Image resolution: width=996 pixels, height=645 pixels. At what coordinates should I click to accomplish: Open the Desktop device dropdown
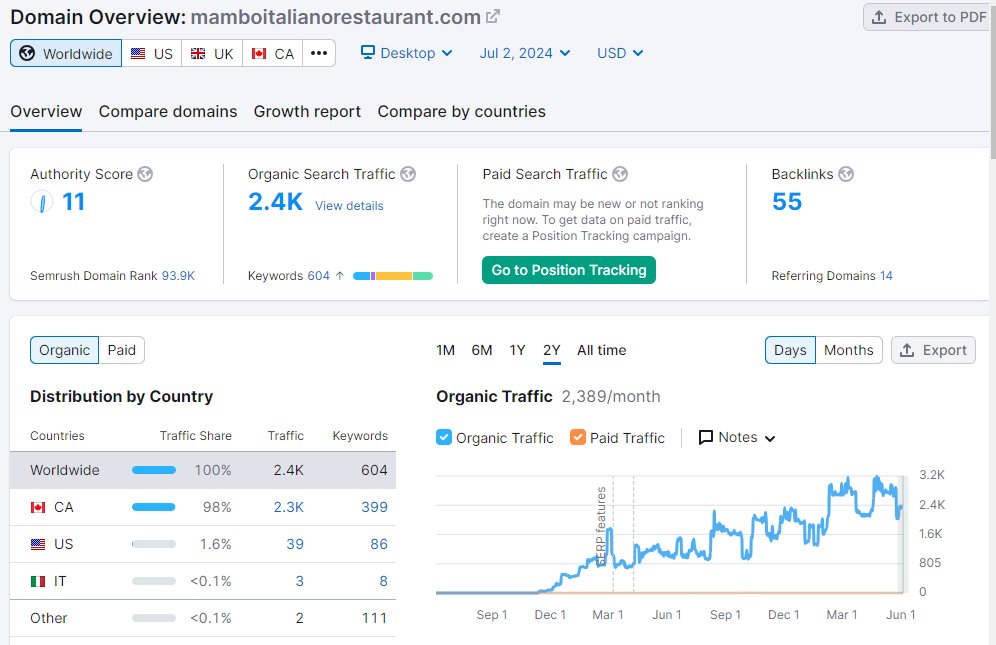pos(407,53)
